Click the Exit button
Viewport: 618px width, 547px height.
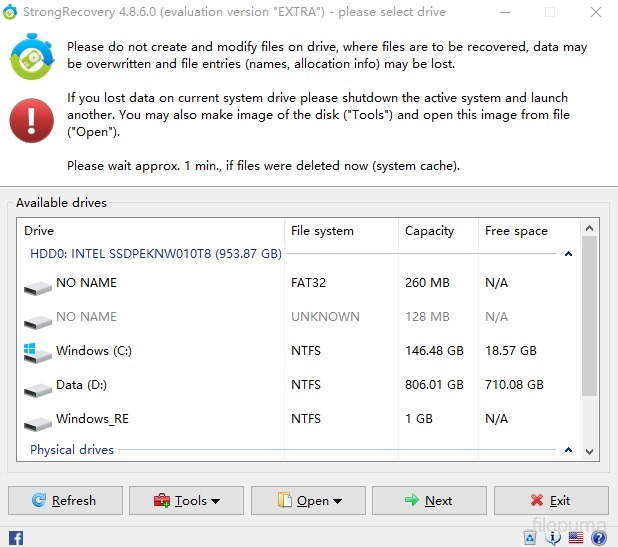tap(551, 501)
